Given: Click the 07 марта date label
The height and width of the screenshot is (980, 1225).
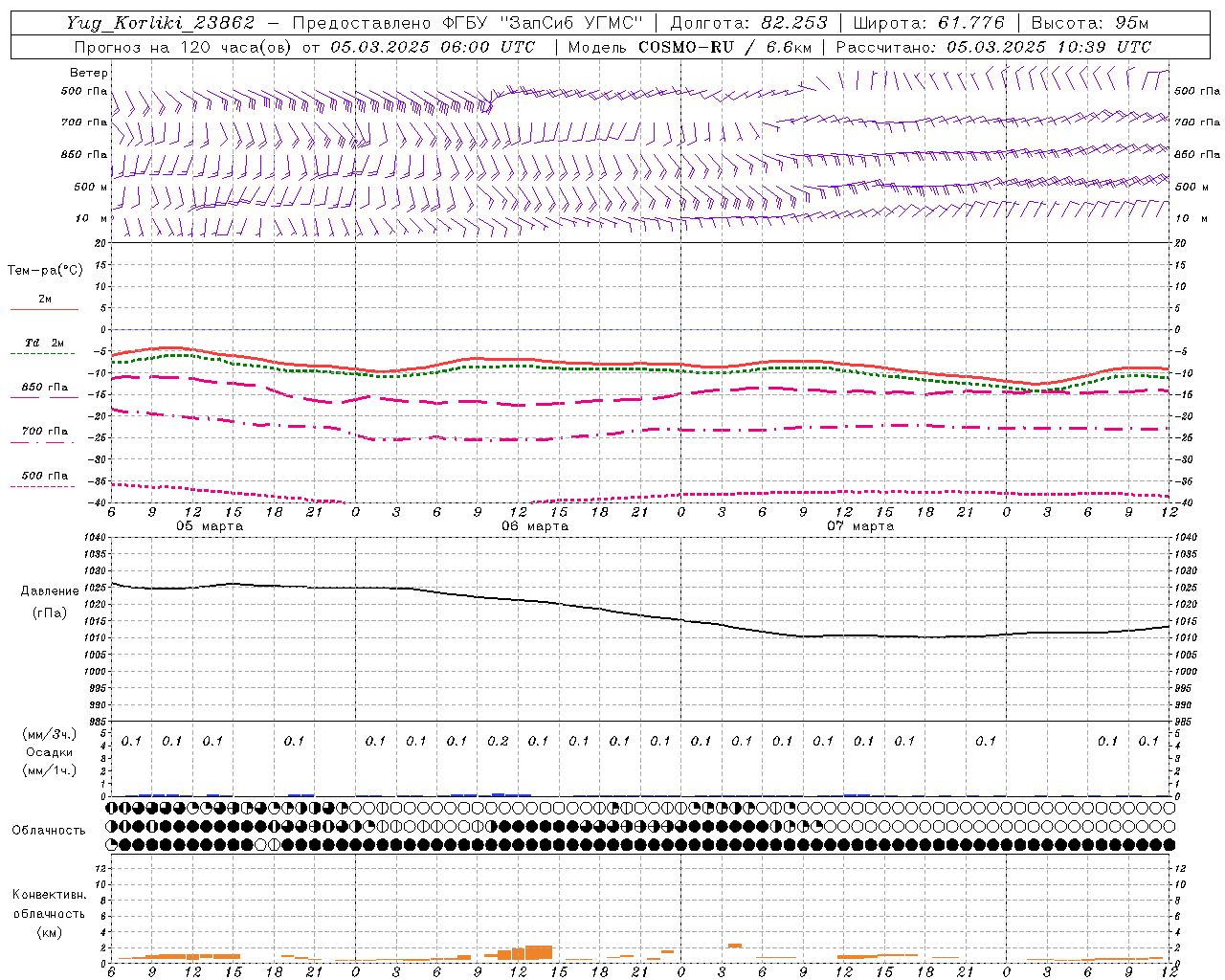Looking at the screenshot, I should pyautogui.click(x=860, y=526).
